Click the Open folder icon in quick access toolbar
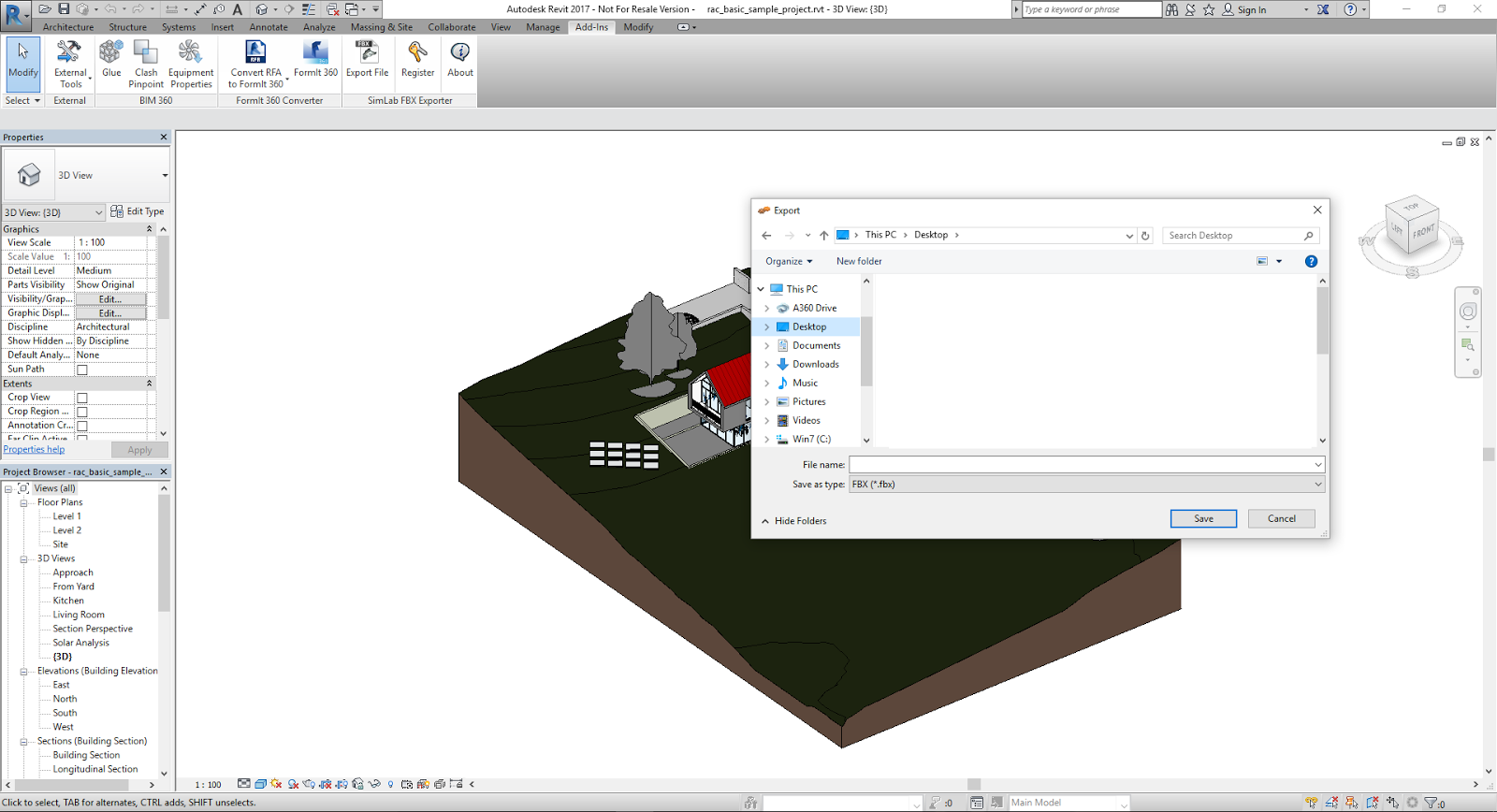 [x=45, y=9]
